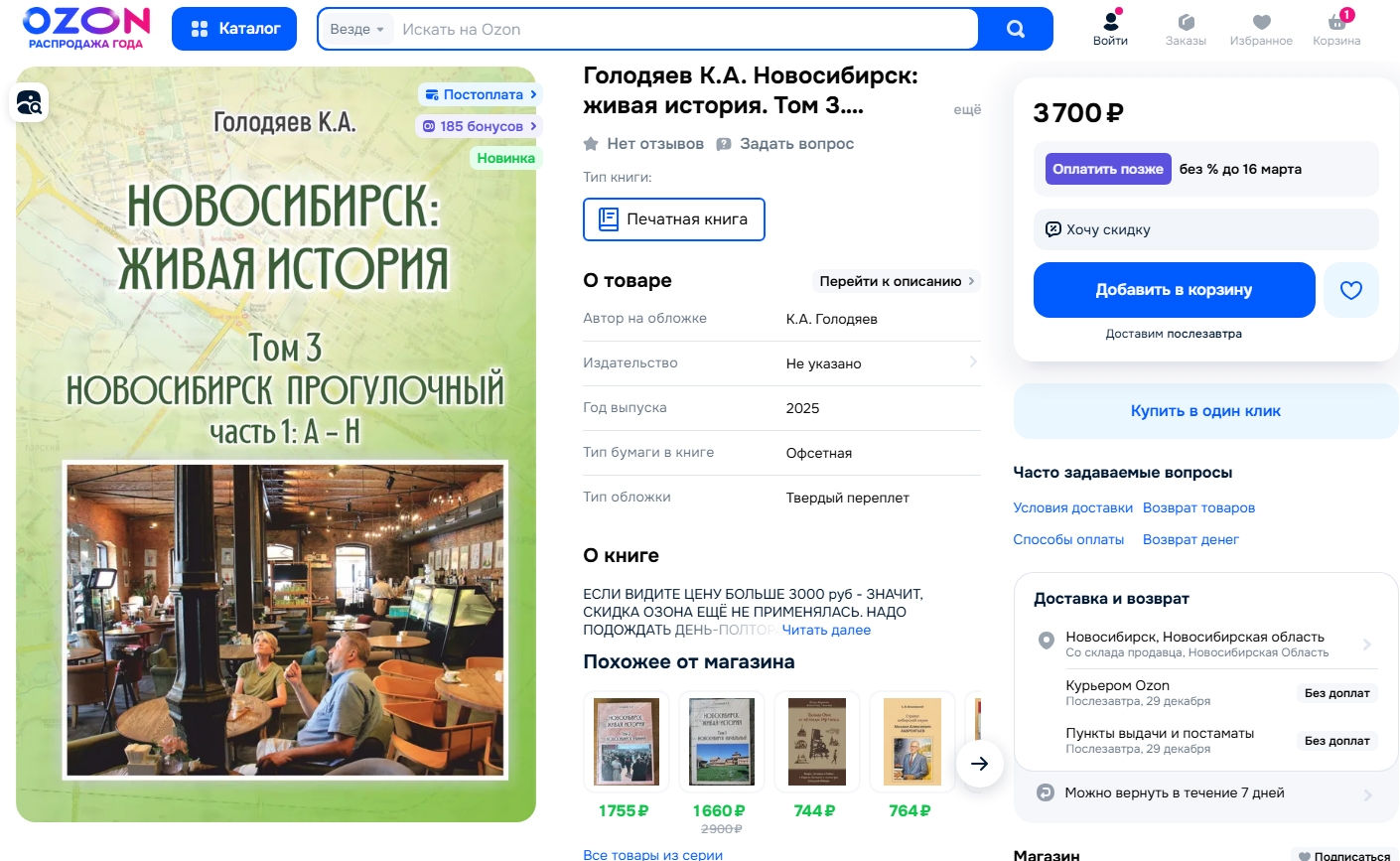Click the Ozon logo
Viewport: 1400px width, 861px height.
click(x=85, y=28)
